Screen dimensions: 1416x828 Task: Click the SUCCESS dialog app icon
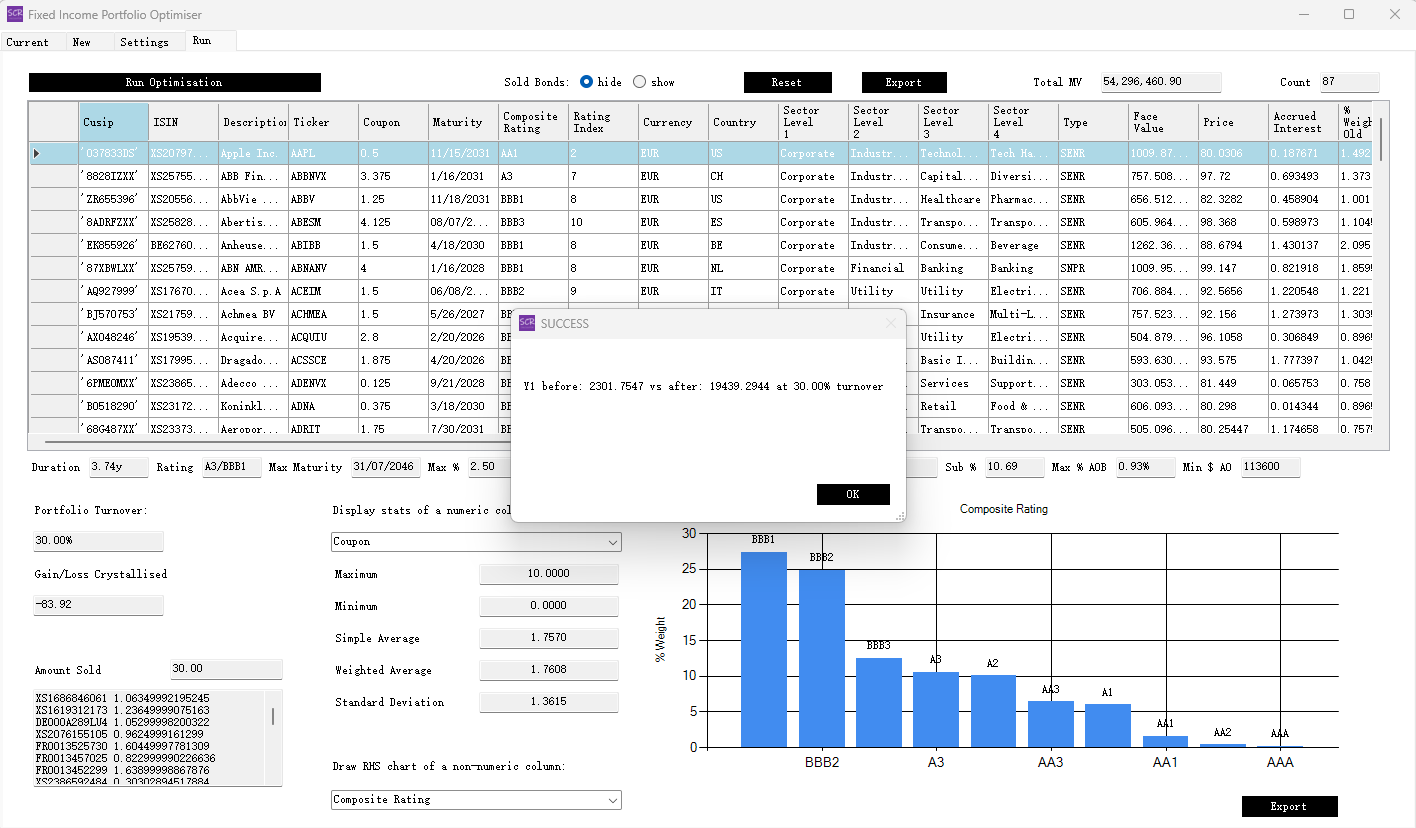click(527, 323)
